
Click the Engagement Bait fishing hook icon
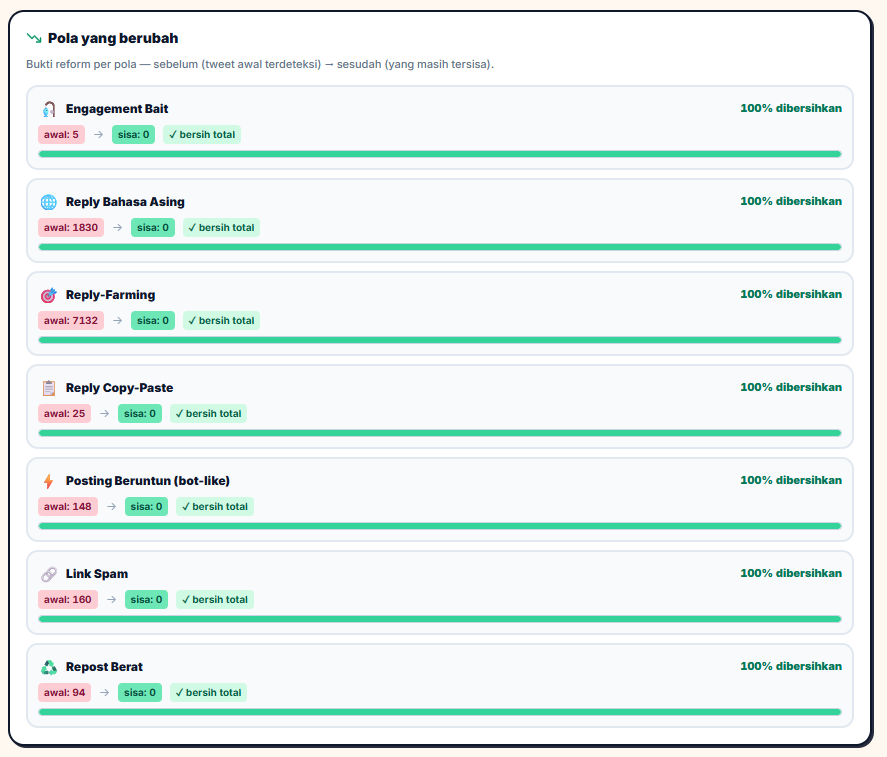click(49, 109)
